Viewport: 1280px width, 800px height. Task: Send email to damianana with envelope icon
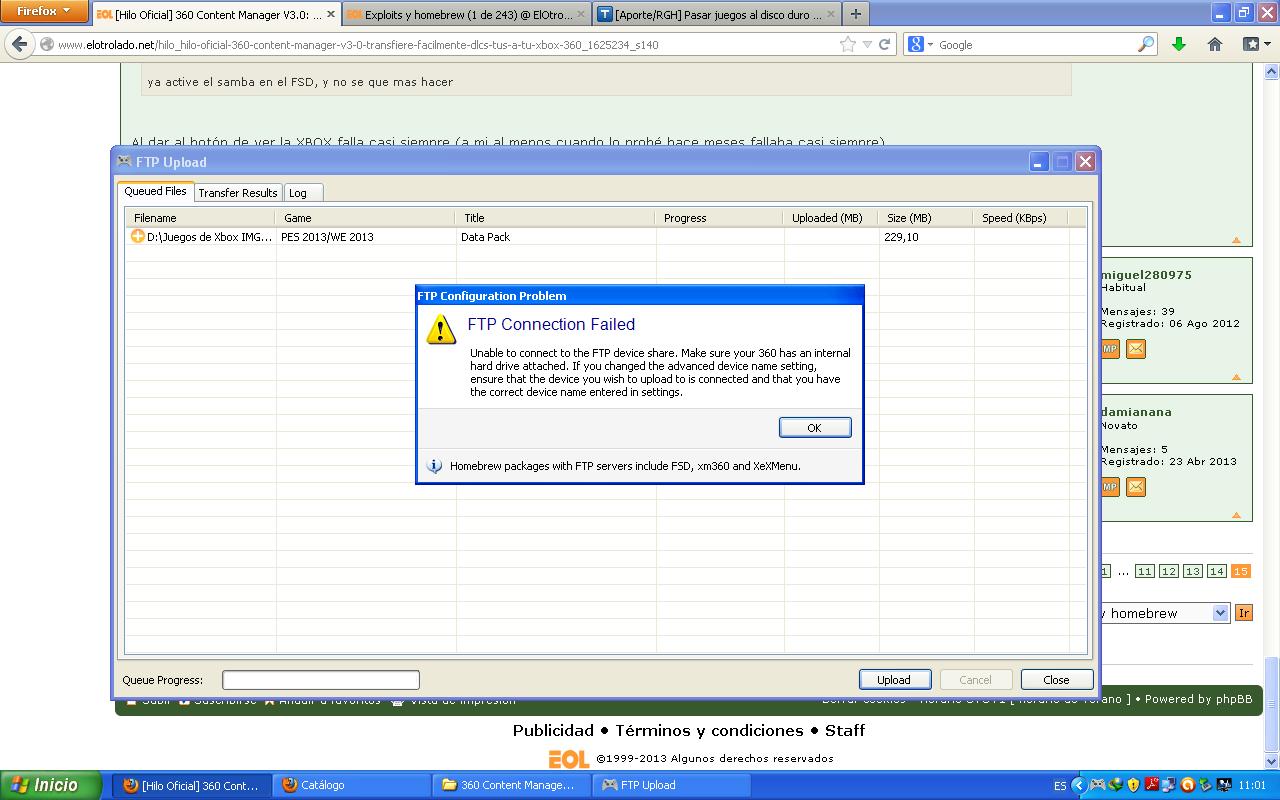(1135, 487)
